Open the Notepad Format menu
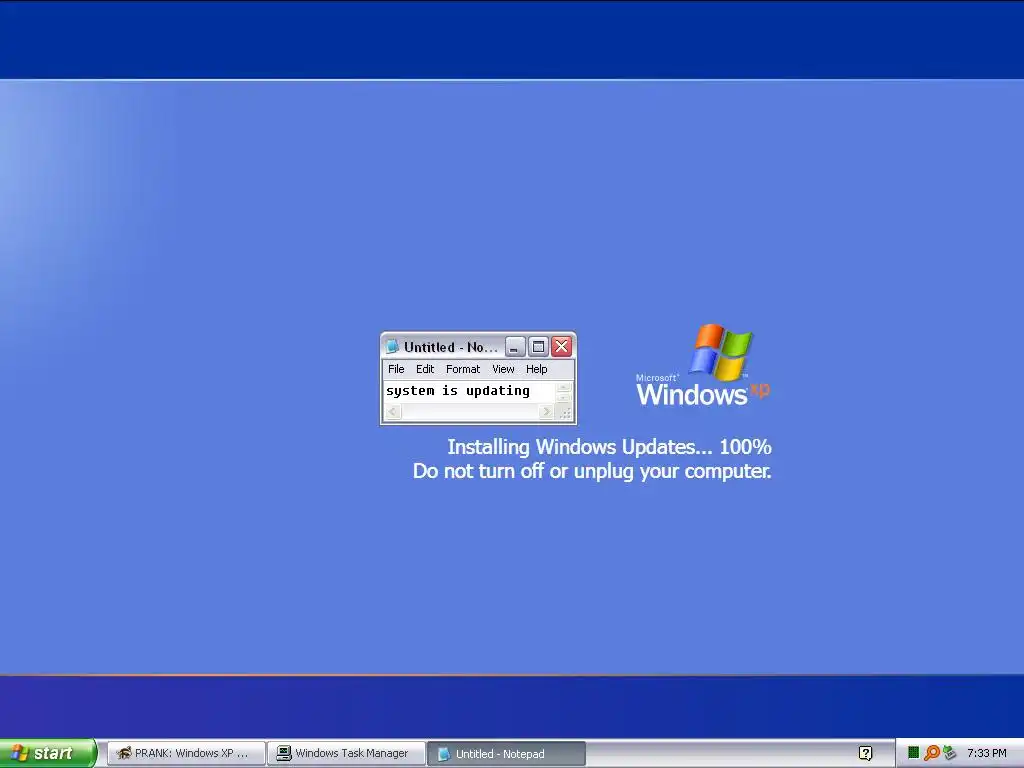The width and height of the screenshot is (1024, 768). tap(463, 369)
